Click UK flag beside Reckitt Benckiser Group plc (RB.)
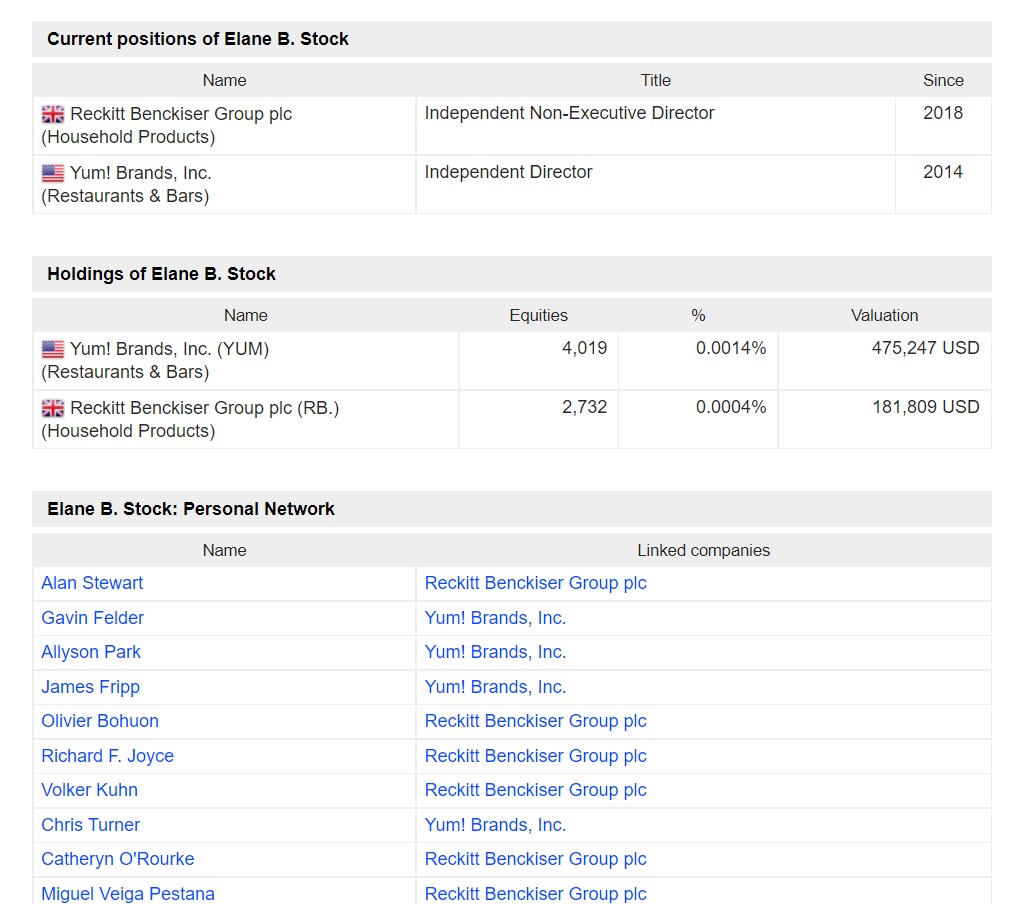Viewport: 1029px width, 904px height. point(52,408)
